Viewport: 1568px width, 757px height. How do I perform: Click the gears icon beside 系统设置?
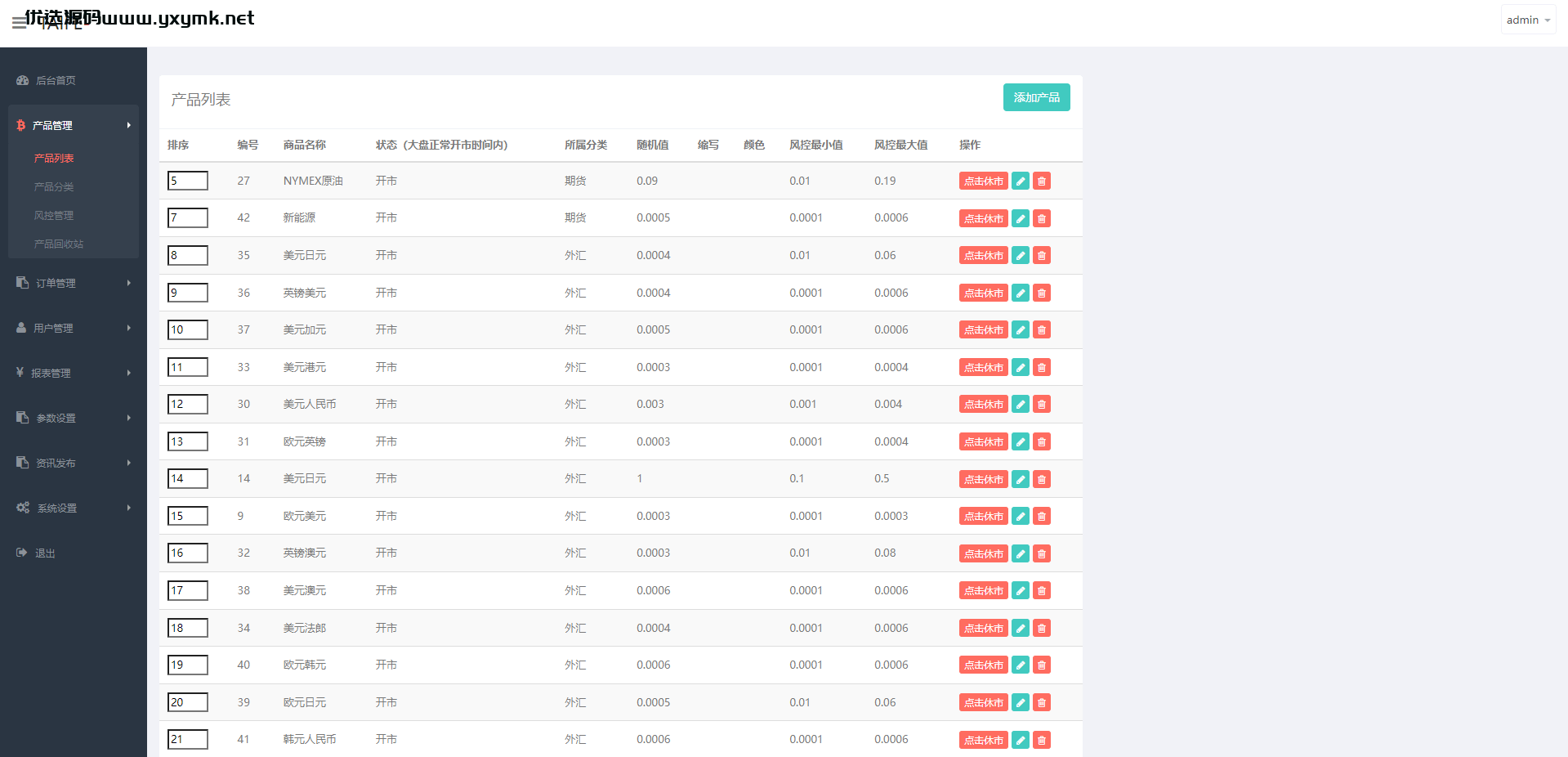click(x=23, y=508)
